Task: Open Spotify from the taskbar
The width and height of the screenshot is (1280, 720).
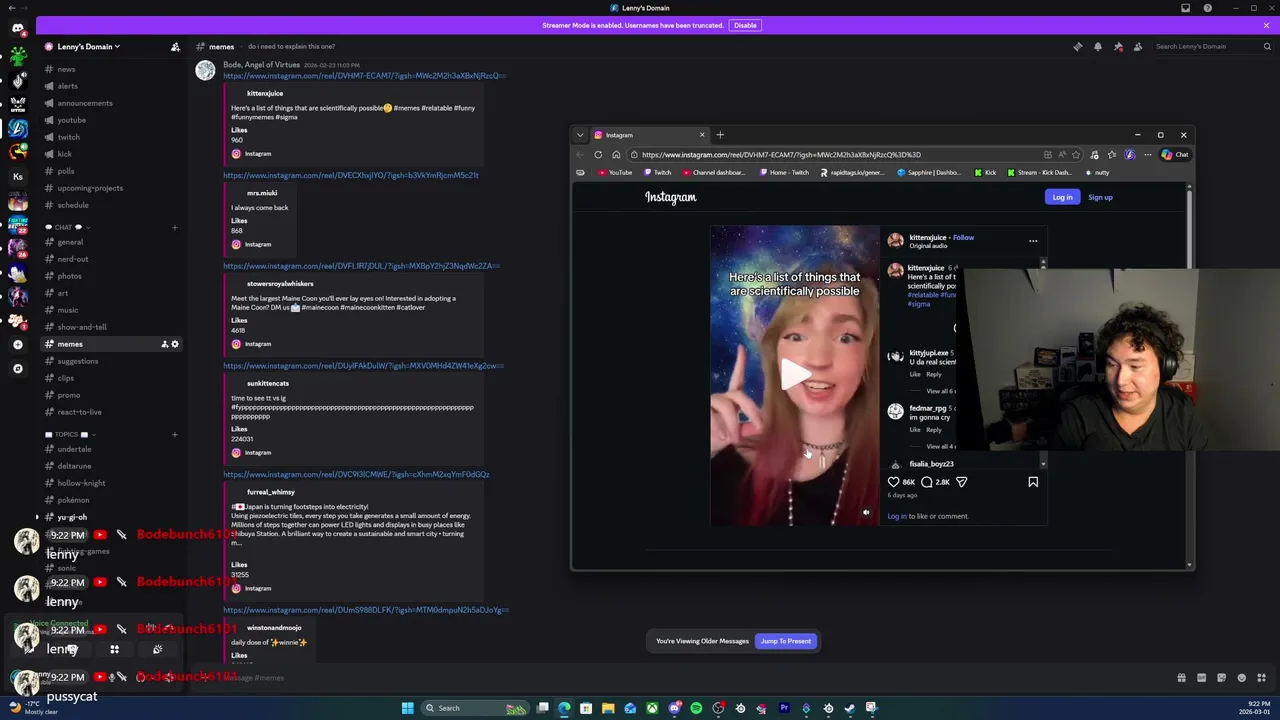Action: coord(696,708)
